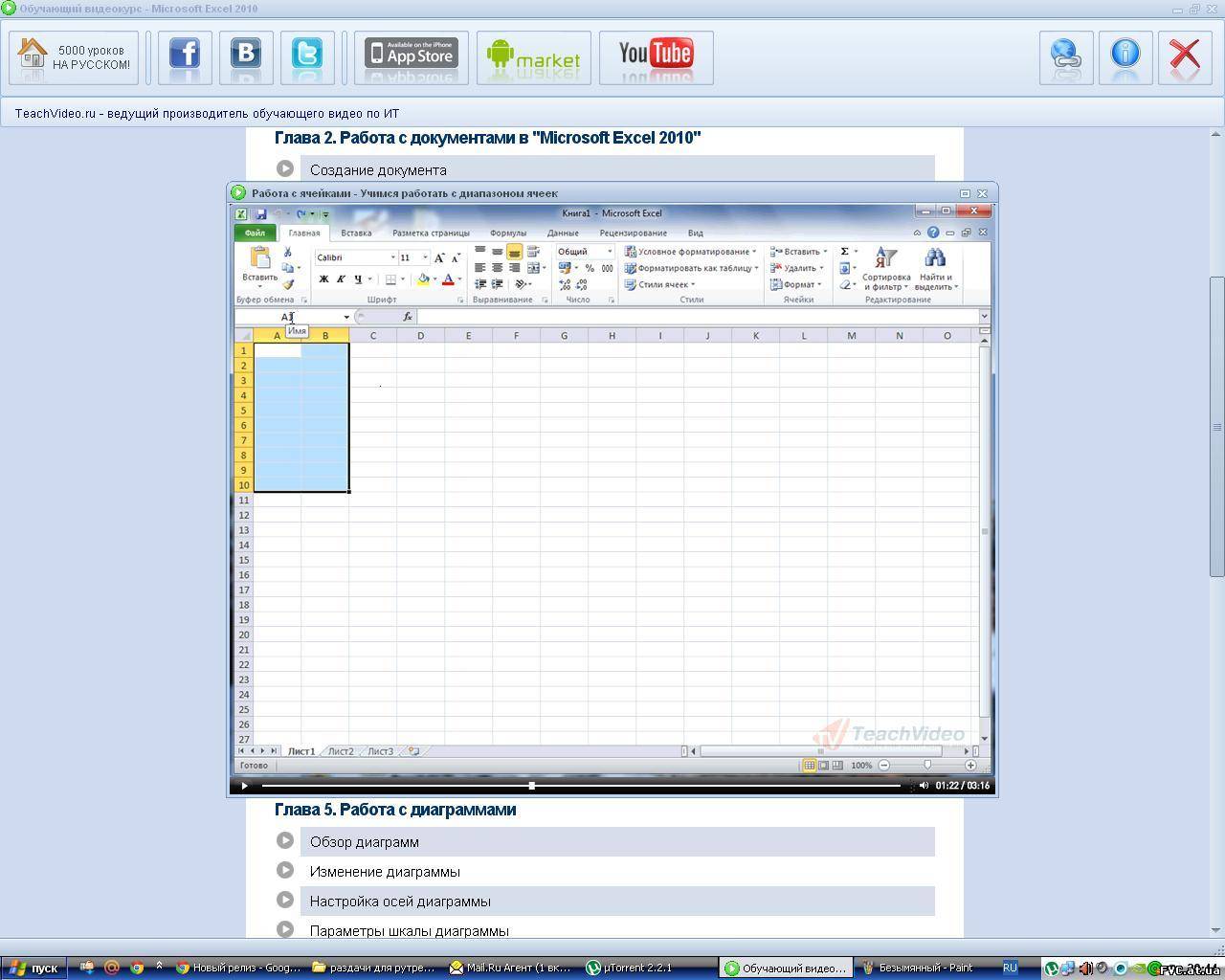Open the Формат cells dropdown
The height and width of the screenshot is (980, 1225).
[x=796, y=284]
